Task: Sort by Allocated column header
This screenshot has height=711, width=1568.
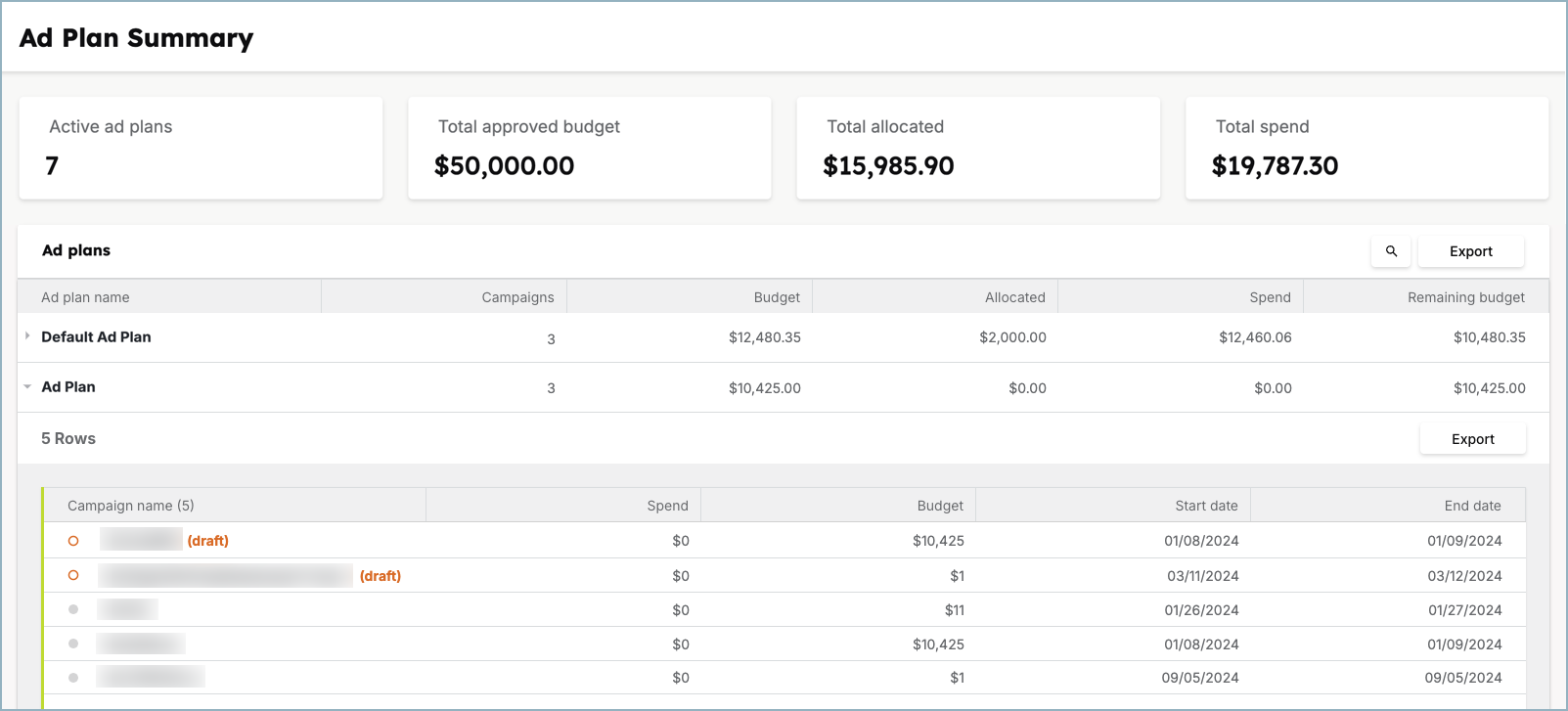Action: pos(1015,297)
